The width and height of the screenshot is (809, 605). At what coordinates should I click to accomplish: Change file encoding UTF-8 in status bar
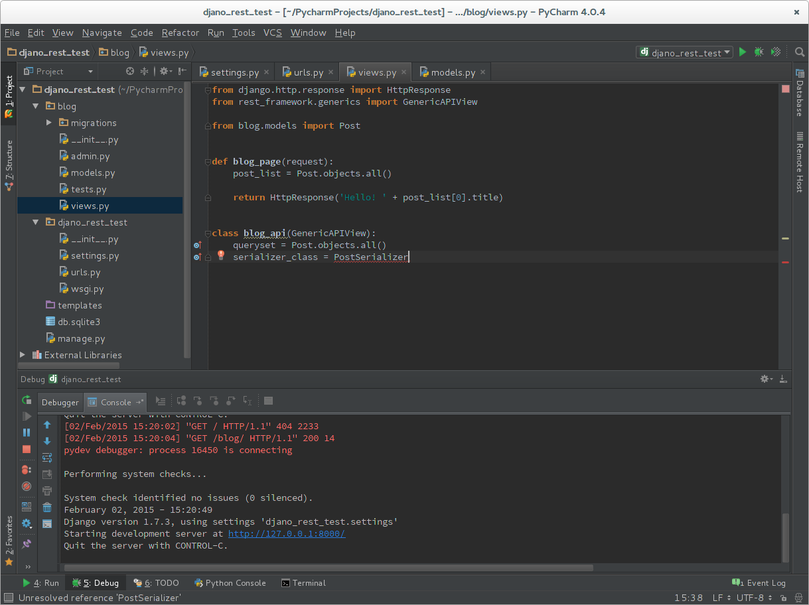(x=754, y=597)
